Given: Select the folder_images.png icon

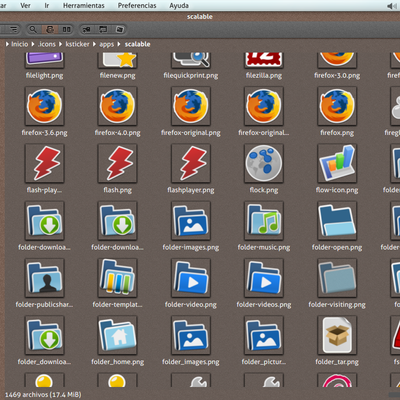Looking at the screenshot, I should [191, 335].
